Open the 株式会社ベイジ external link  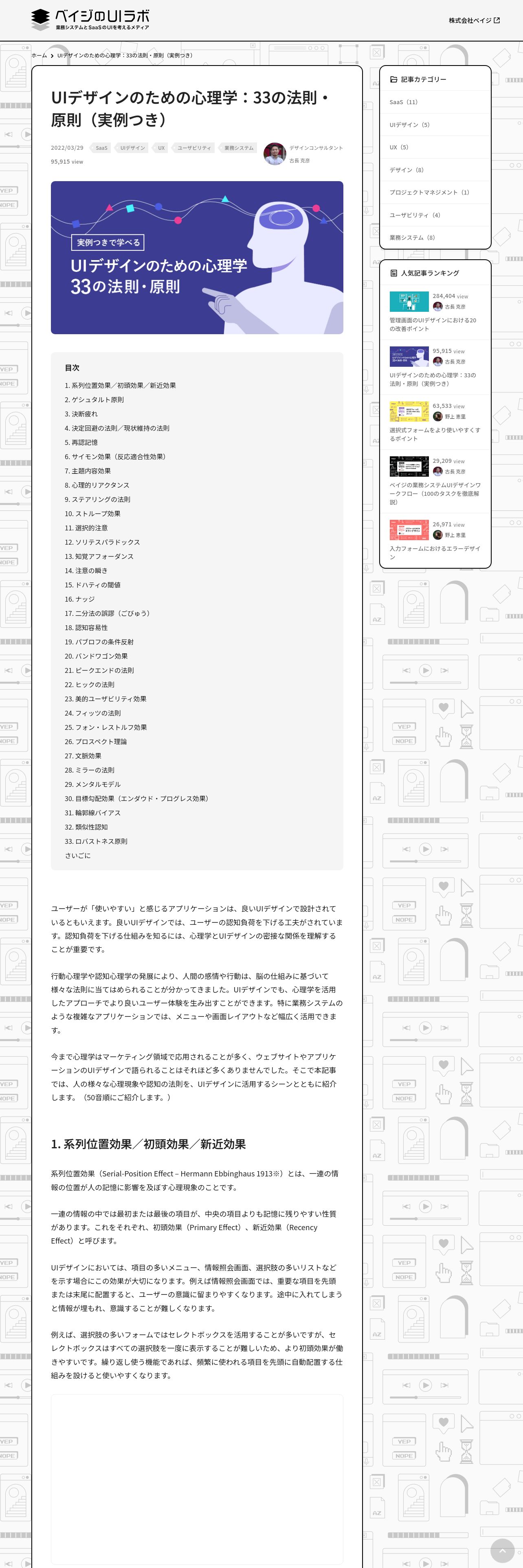click(474, 20)
